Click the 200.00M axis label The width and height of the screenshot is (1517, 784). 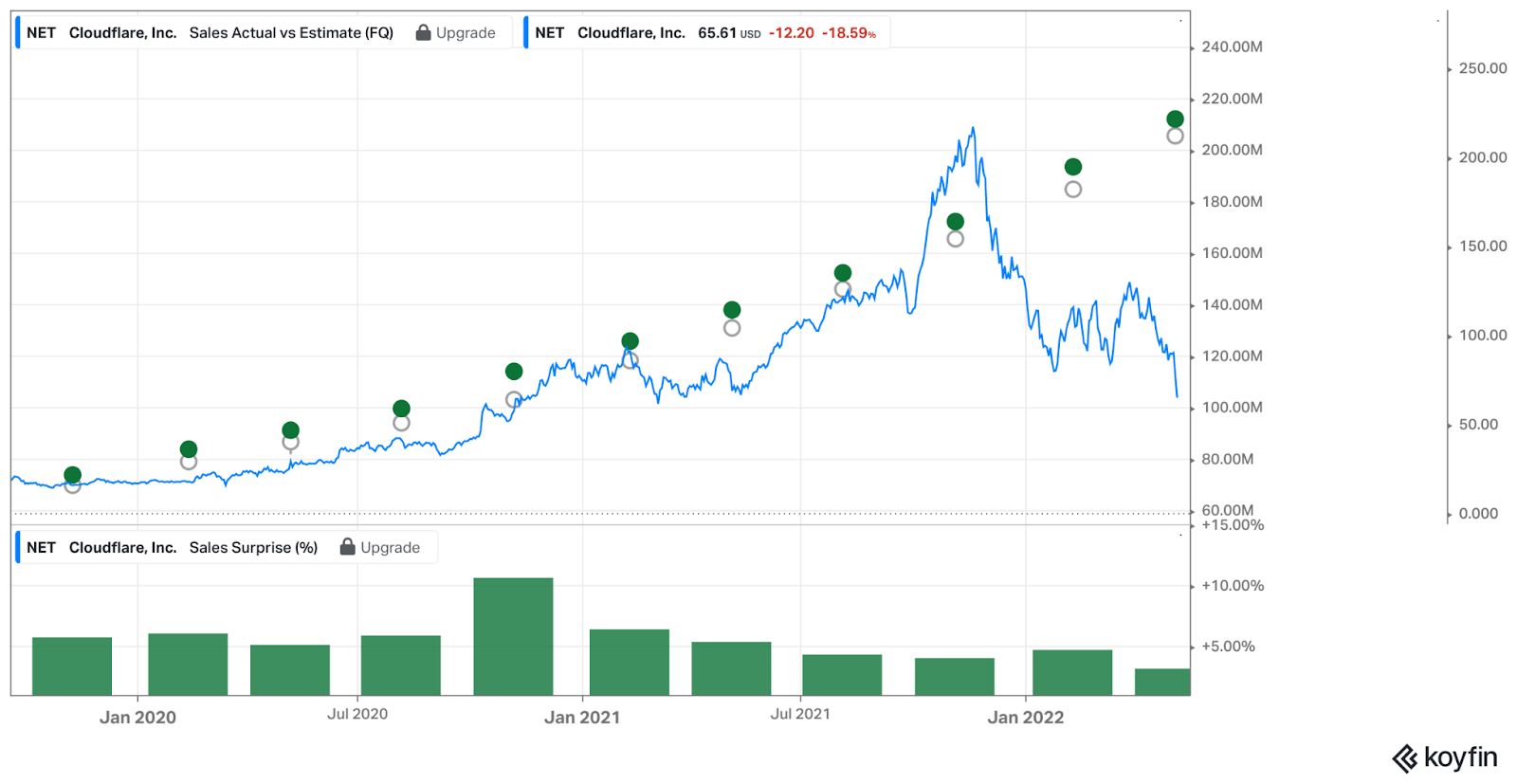[1232, 150]
